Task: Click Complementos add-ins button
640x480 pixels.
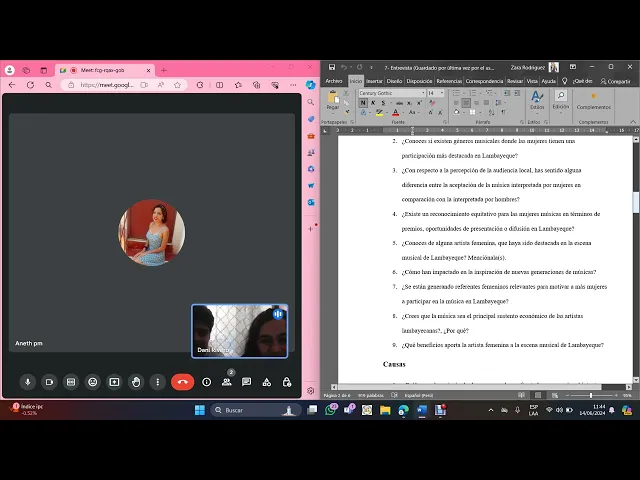Action: (x=593, y=100)
